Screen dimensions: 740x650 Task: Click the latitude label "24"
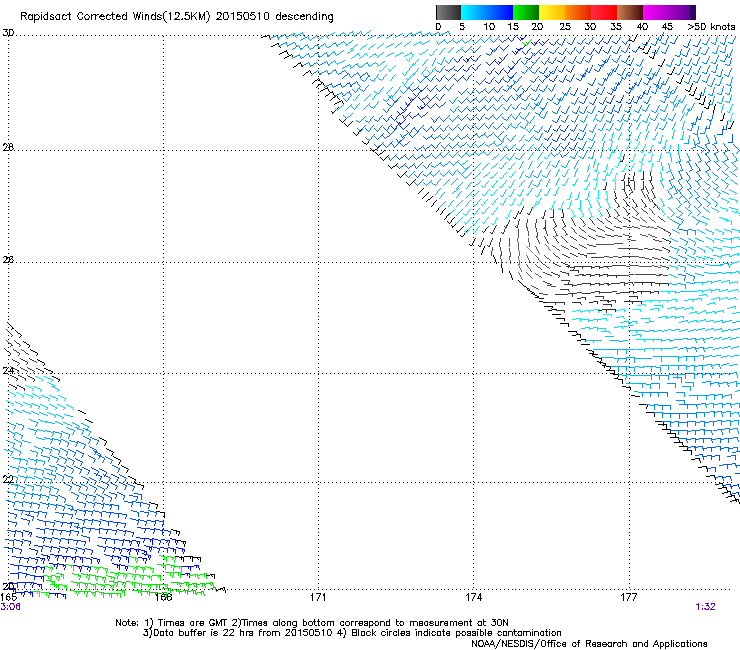coord(8,371)
